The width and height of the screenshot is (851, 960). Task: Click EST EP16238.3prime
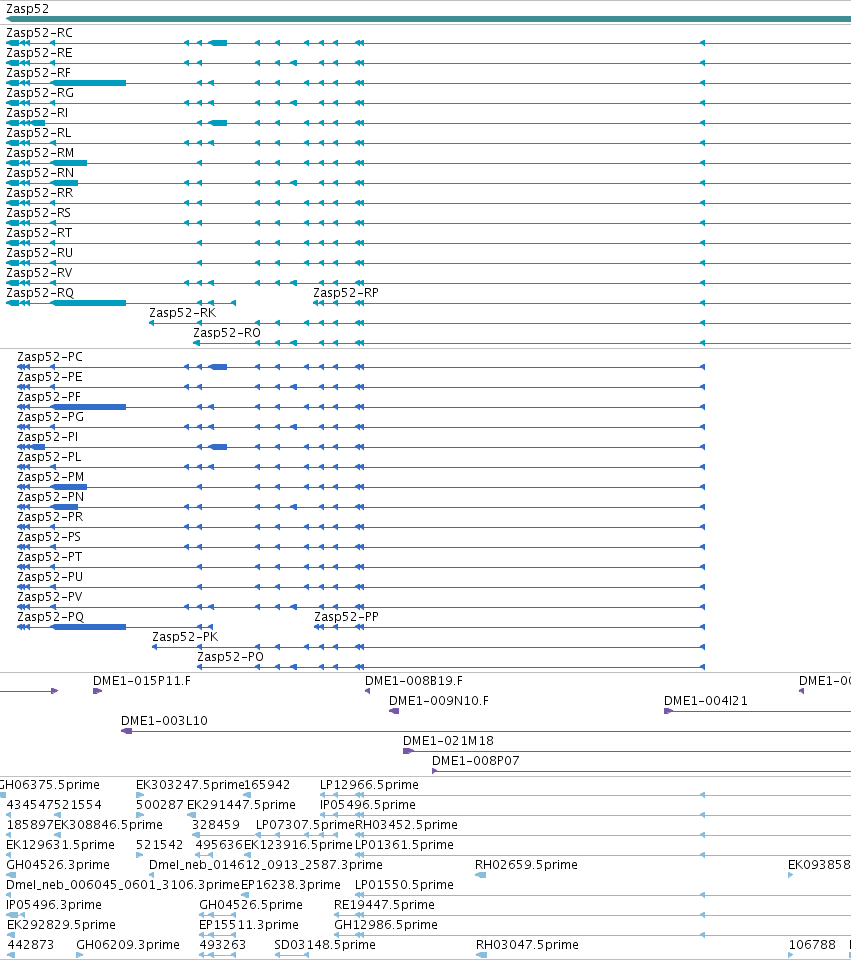[x=291, y=885]
